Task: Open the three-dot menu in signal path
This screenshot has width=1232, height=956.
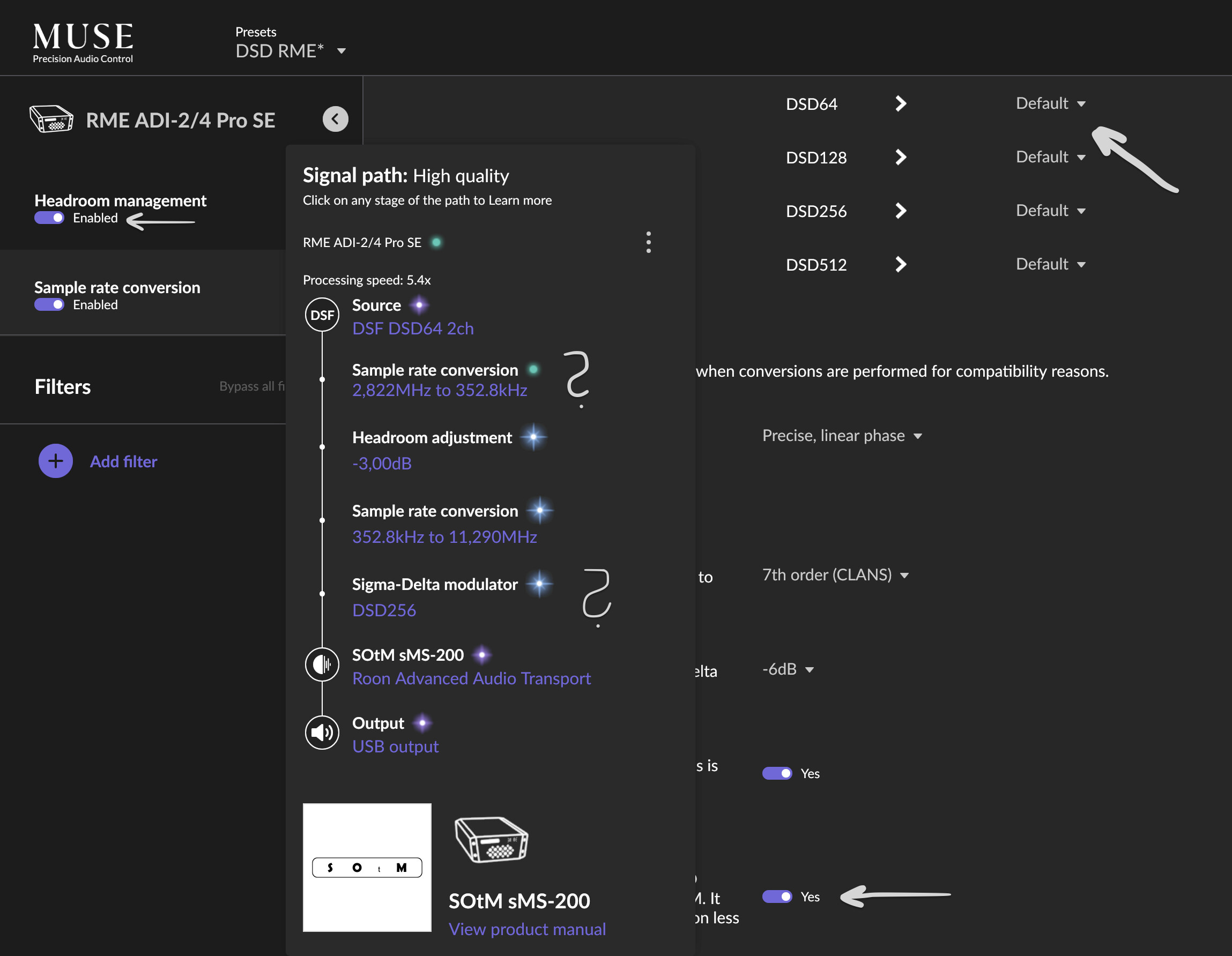Action: point(648,242)
